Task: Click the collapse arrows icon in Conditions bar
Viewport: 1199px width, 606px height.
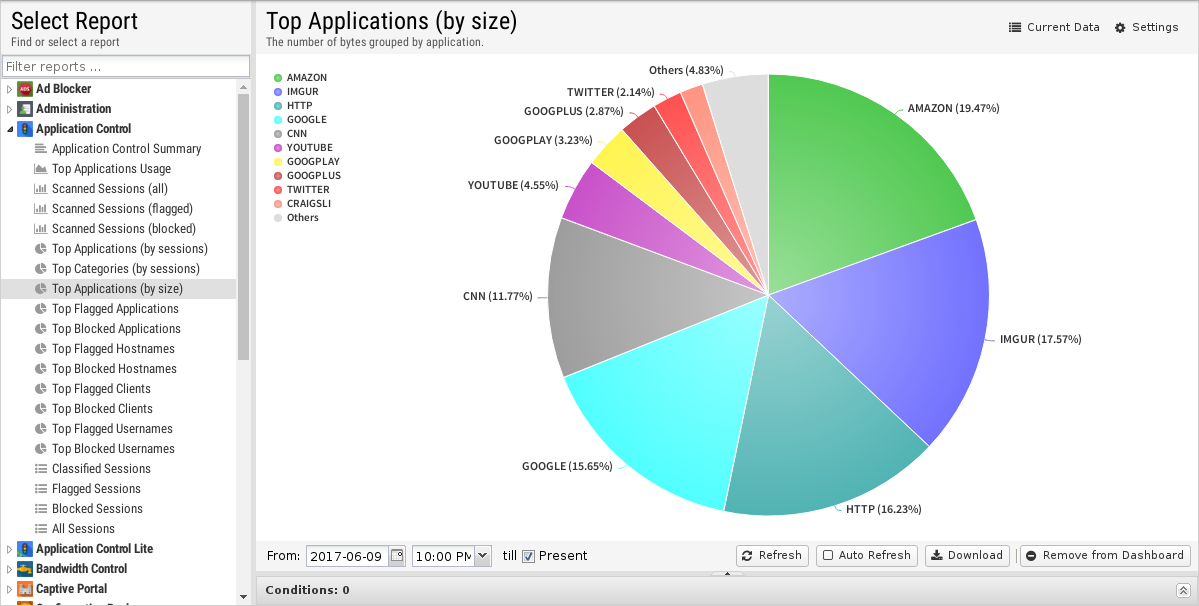Action: point(1183,590)
